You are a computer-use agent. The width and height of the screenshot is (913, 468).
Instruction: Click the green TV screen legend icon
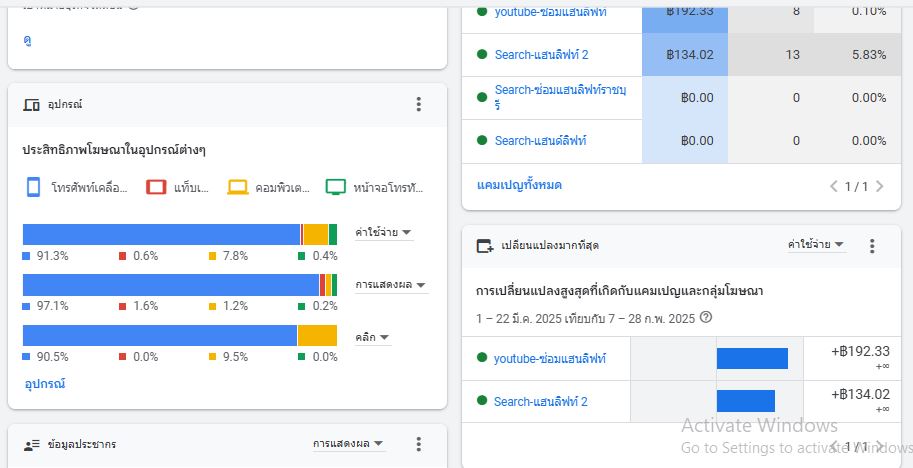pyautogui.click(x=336, y=187)
